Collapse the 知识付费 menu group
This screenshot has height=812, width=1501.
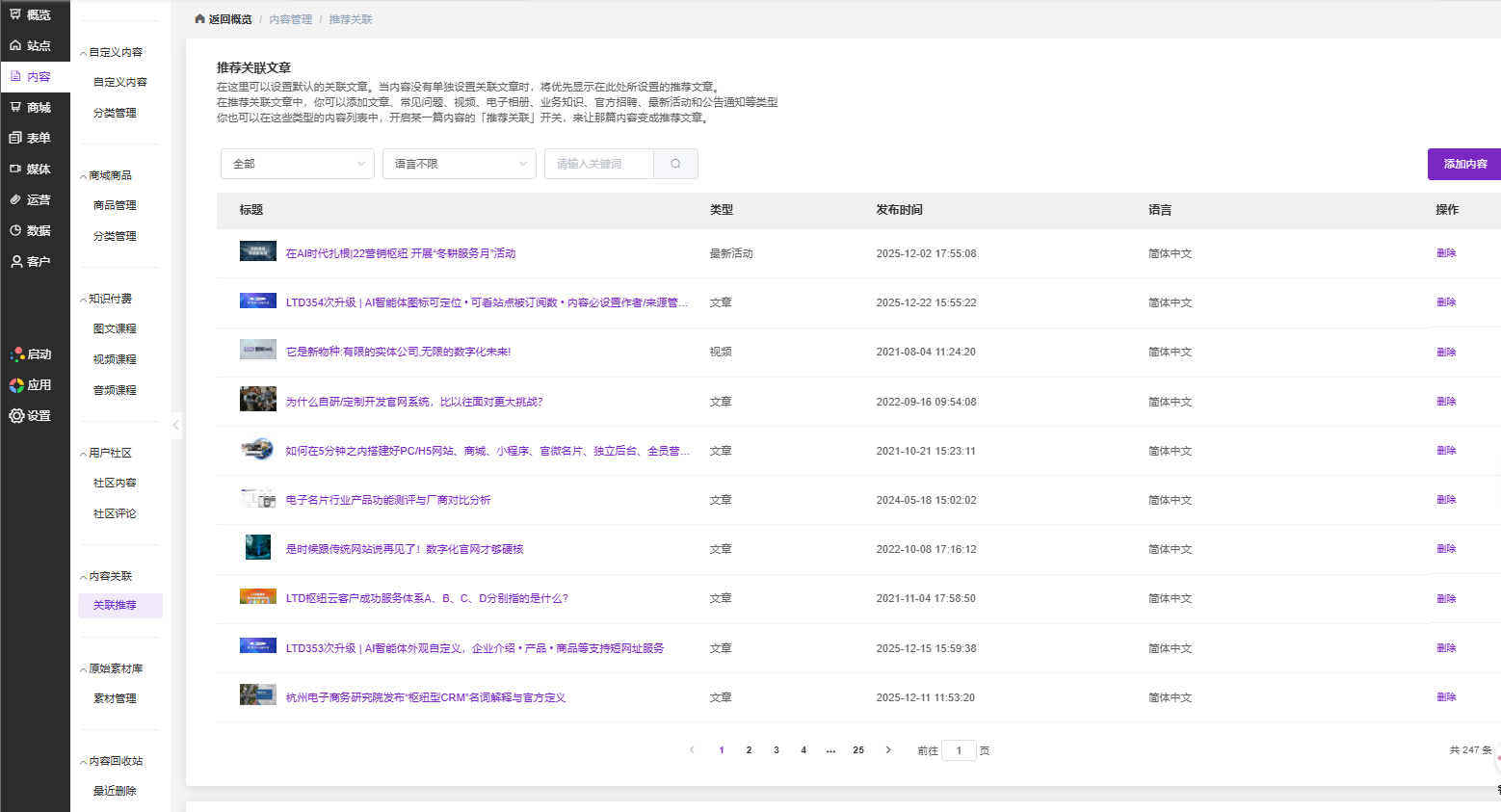pos(109,299)
